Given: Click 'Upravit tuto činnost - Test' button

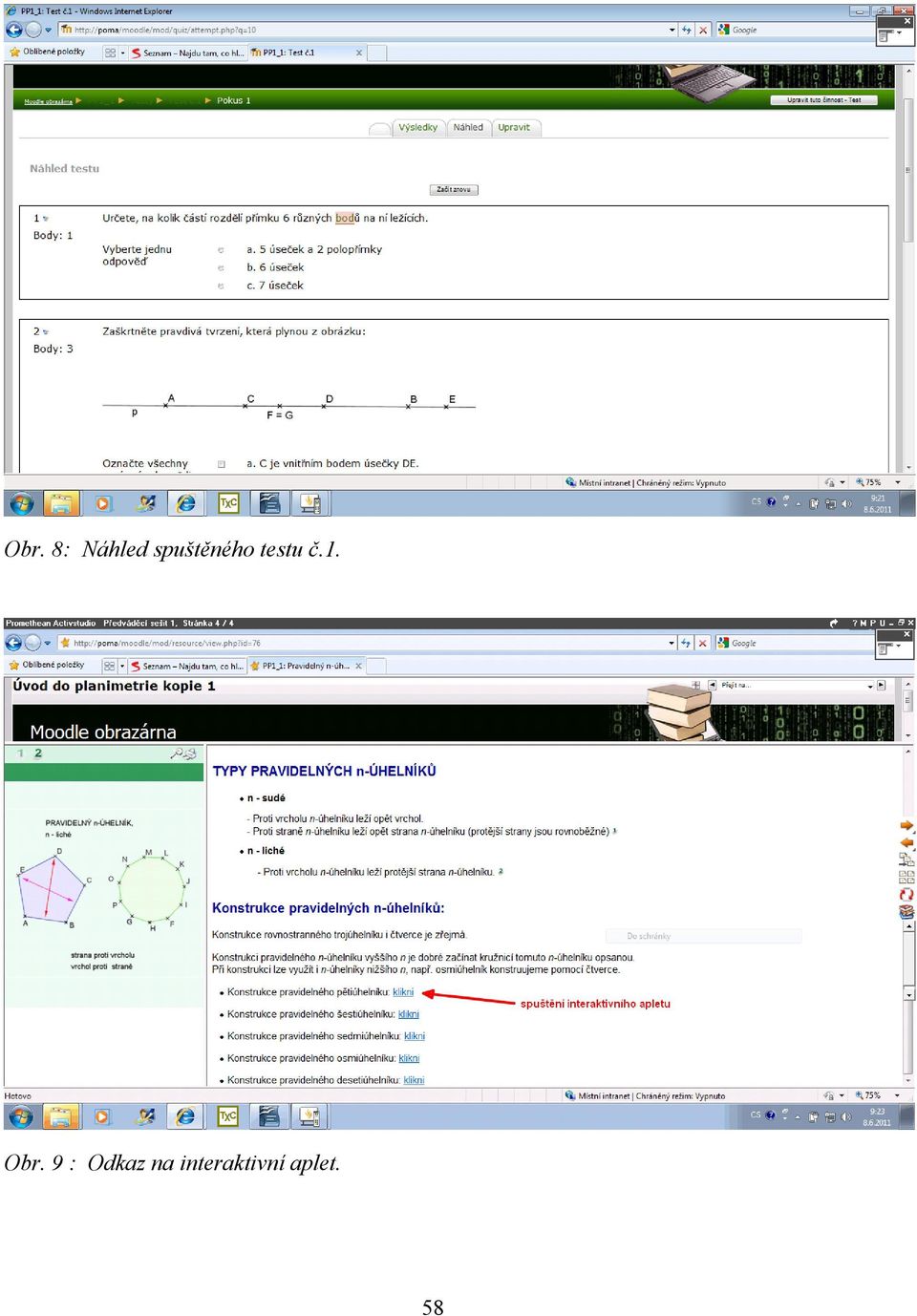Looking at the screenshot, I should (823, 99).
